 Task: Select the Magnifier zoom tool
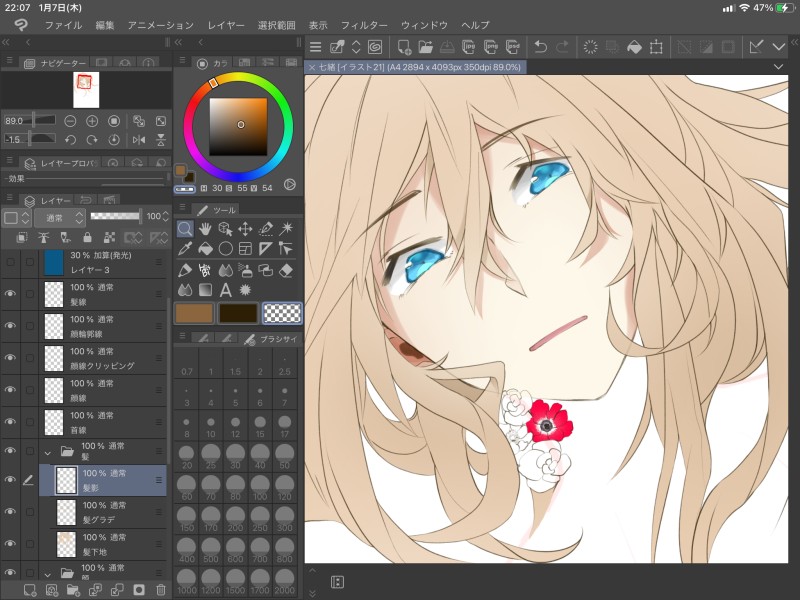tap(185, 229)
